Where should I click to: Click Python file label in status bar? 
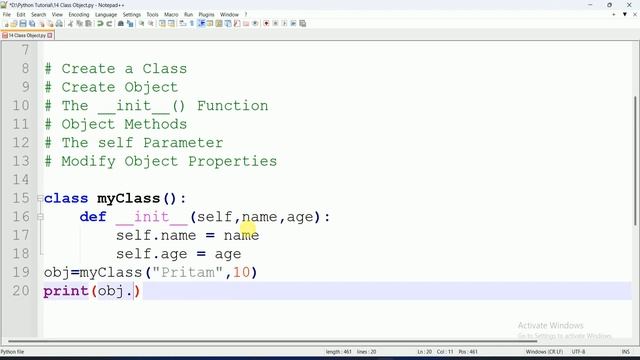point(12,352)
